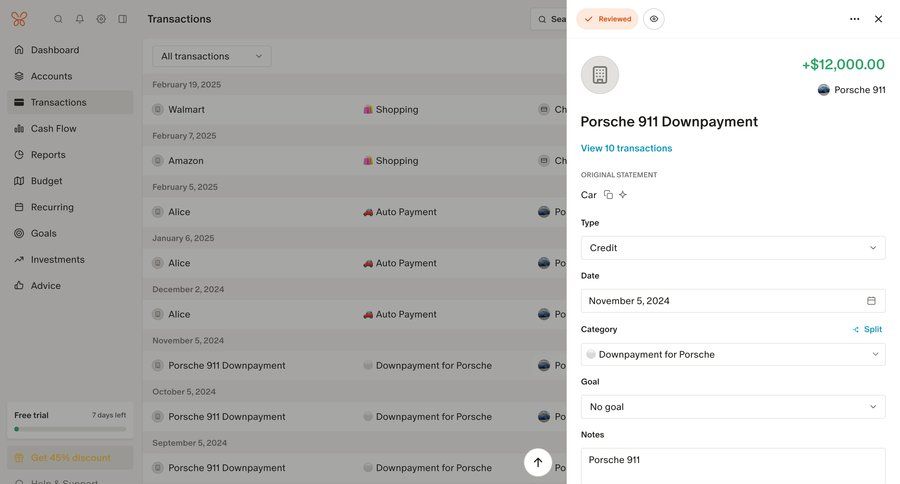Click the Notes text area
900x484 pixels.
coord(733,466)
